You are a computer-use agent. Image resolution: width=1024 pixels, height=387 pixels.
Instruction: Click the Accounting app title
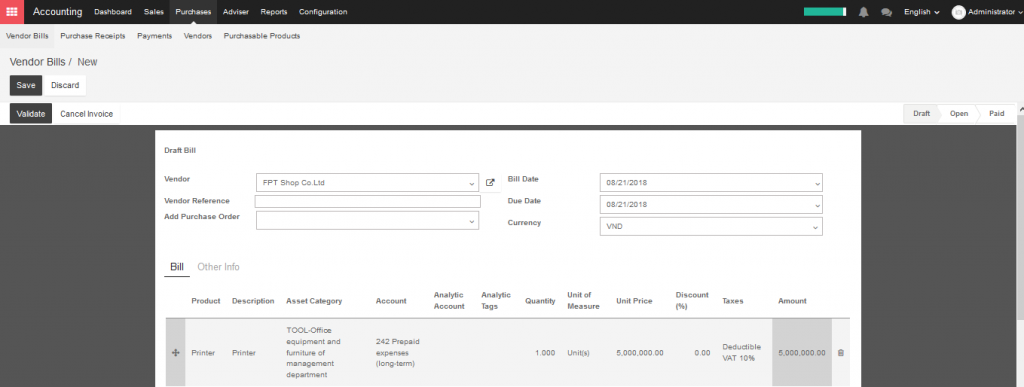(57, 12)
